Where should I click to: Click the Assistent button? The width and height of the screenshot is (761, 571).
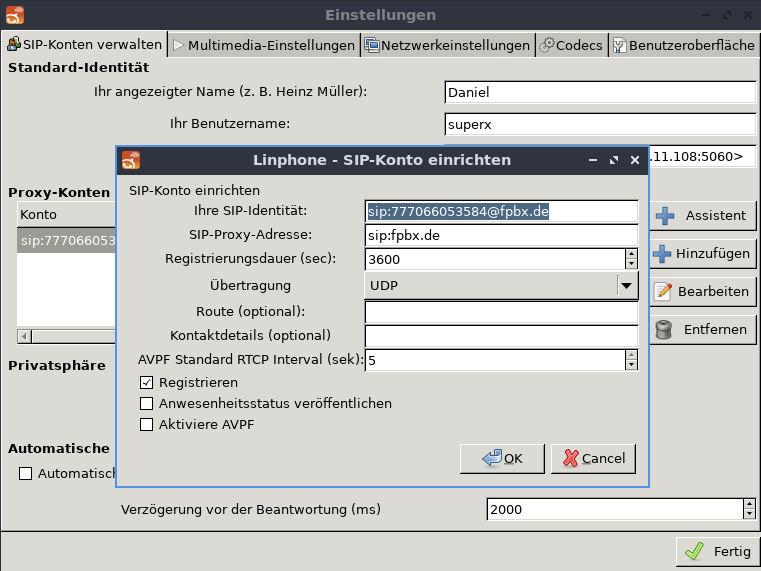702,216
